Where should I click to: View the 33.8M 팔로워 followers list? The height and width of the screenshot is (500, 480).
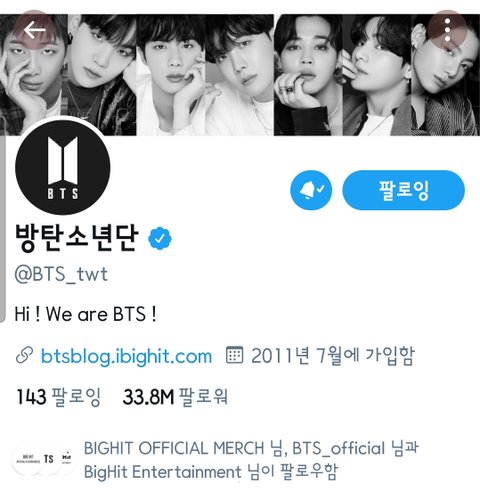(x=175, y=397)
